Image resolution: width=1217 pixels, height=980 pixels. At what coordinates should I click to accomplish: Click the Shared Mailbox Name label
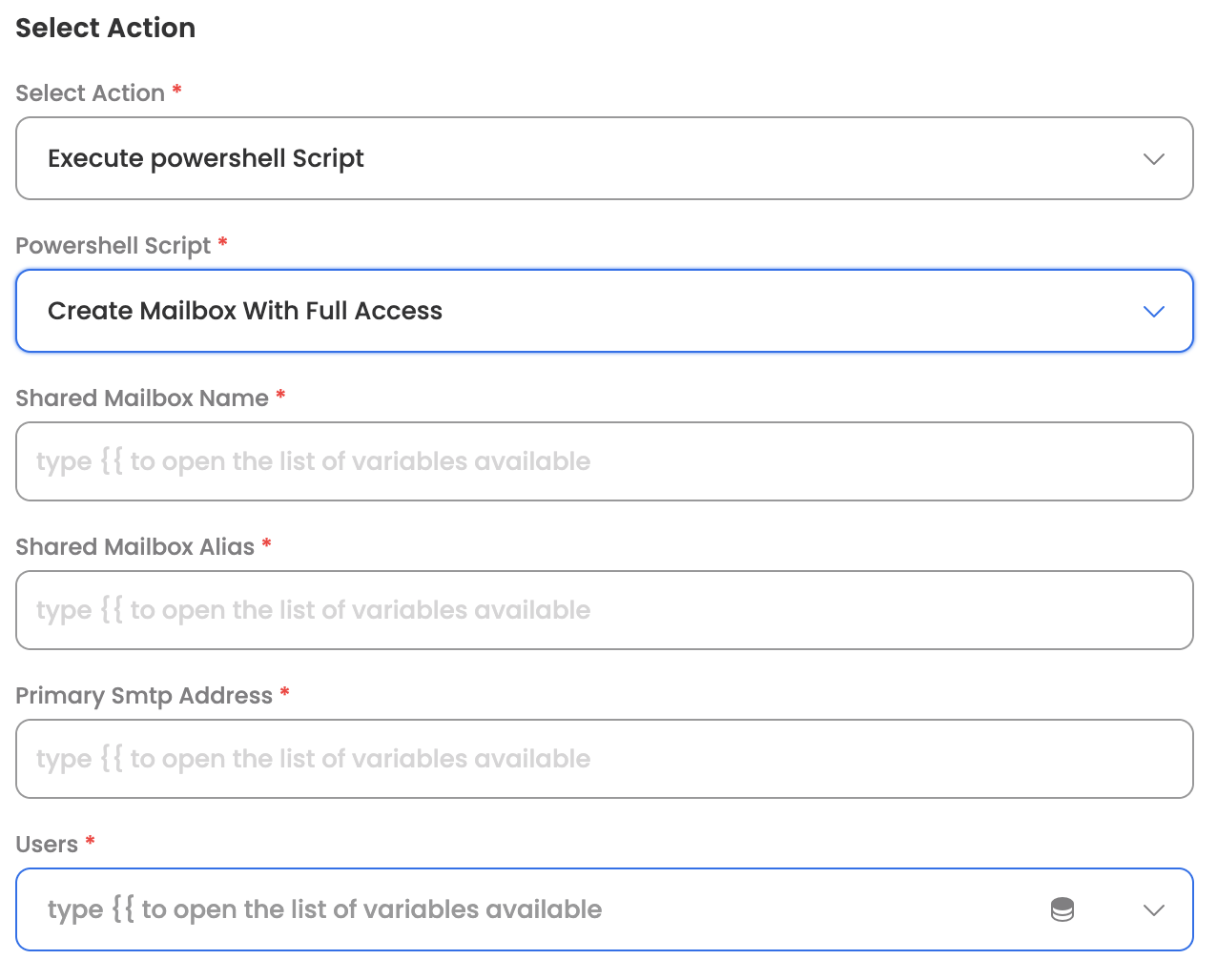coord(142,398)
